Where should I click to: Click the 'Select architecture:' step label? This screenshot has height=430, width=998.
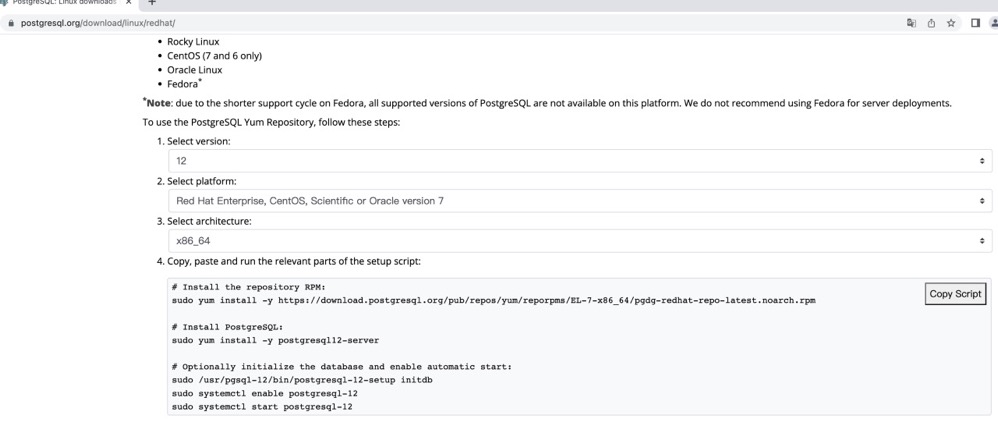pyautogui.click(x=209, y=221)
